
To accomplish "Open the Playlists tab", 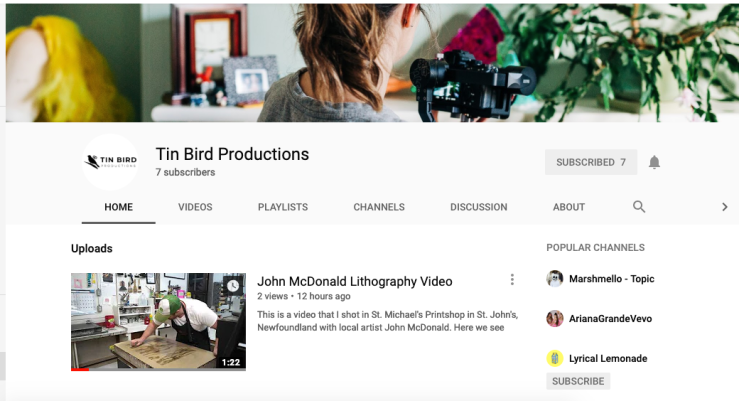I will point(283,207).
